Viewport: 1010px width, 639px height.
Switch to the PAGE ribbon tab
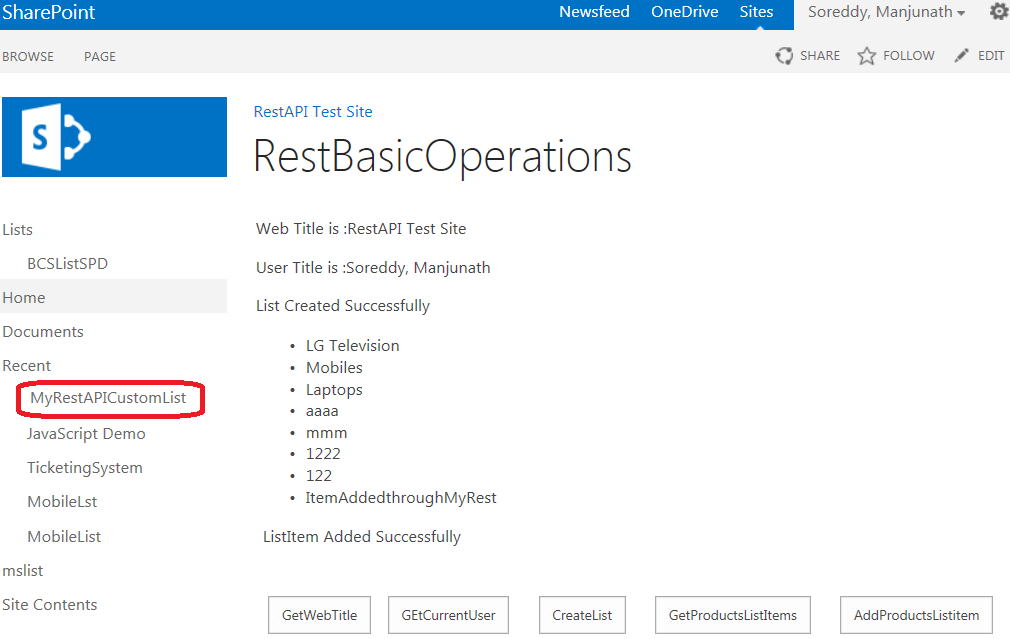(99, 56)
